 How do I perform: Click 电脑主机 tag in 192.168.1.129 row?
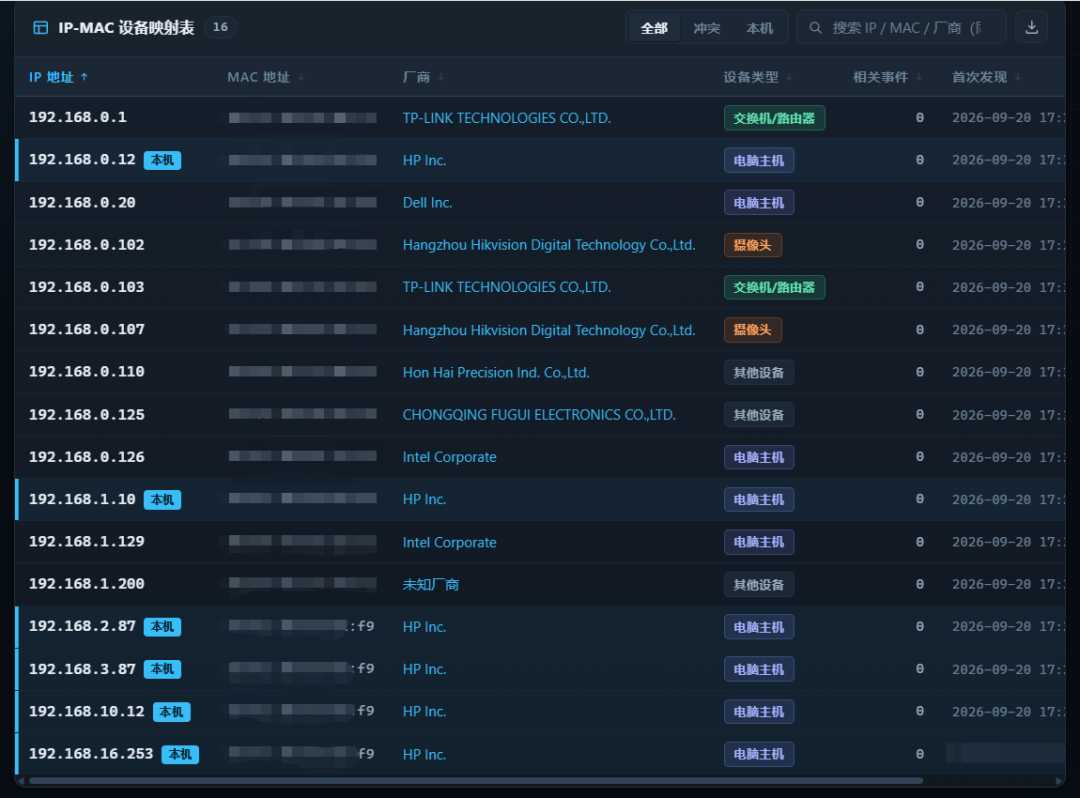pyautogui.click(x=758, y=542)
